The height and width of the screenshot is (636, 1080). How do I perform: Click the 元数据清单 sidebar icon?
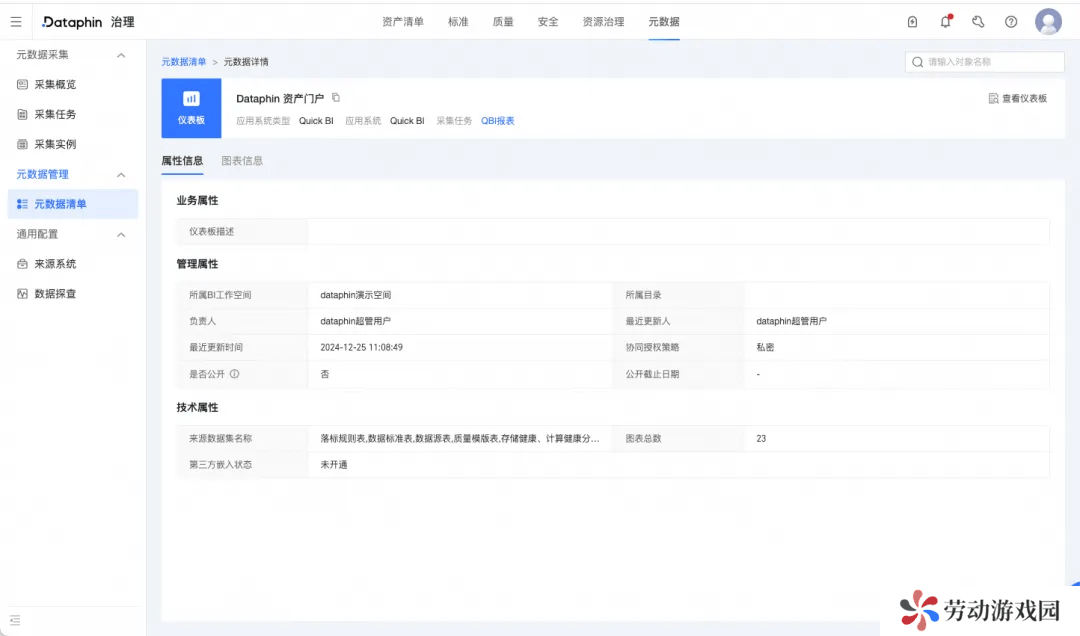(x=22, y=204)
